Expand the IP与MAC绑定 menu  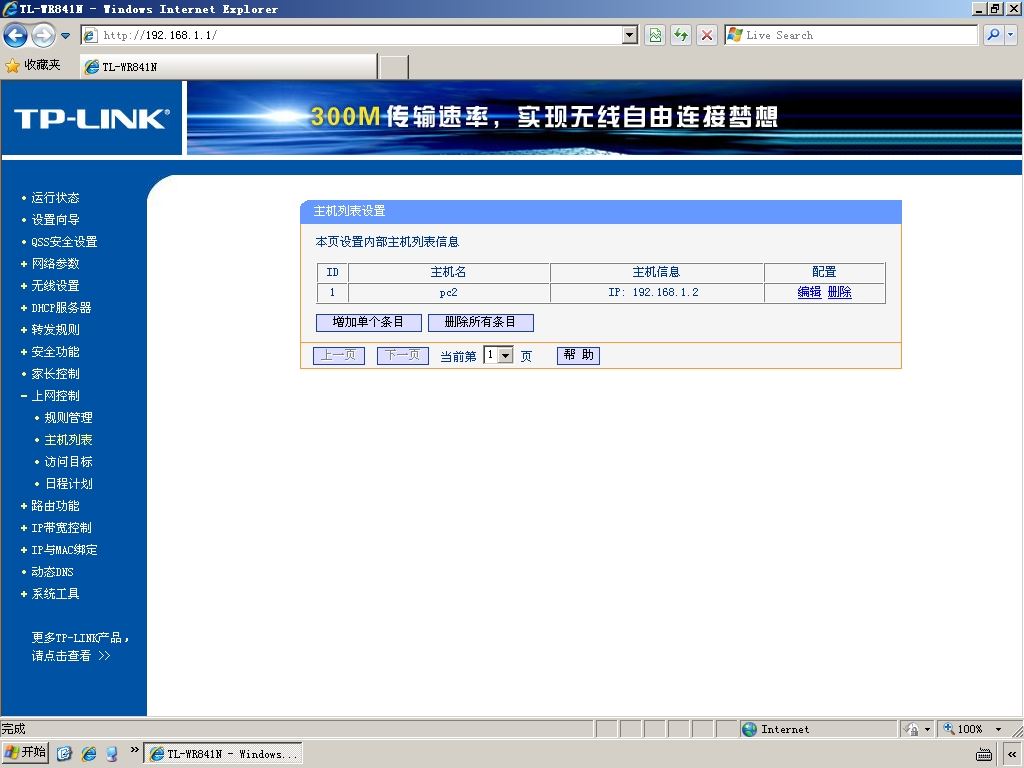pyautogui.click(x=64, y=550)
